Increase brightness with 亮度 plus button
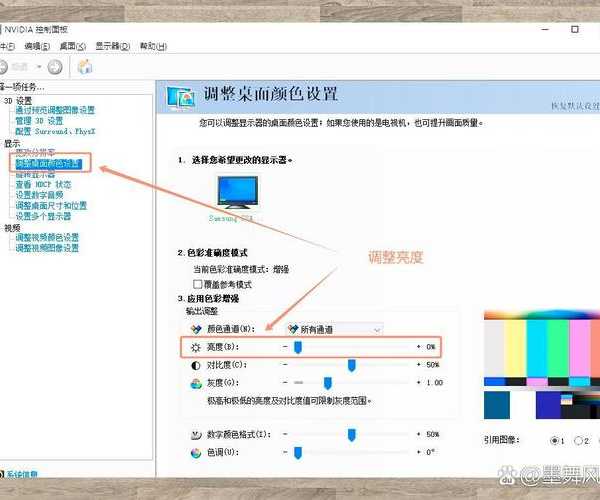 point(419,347)
